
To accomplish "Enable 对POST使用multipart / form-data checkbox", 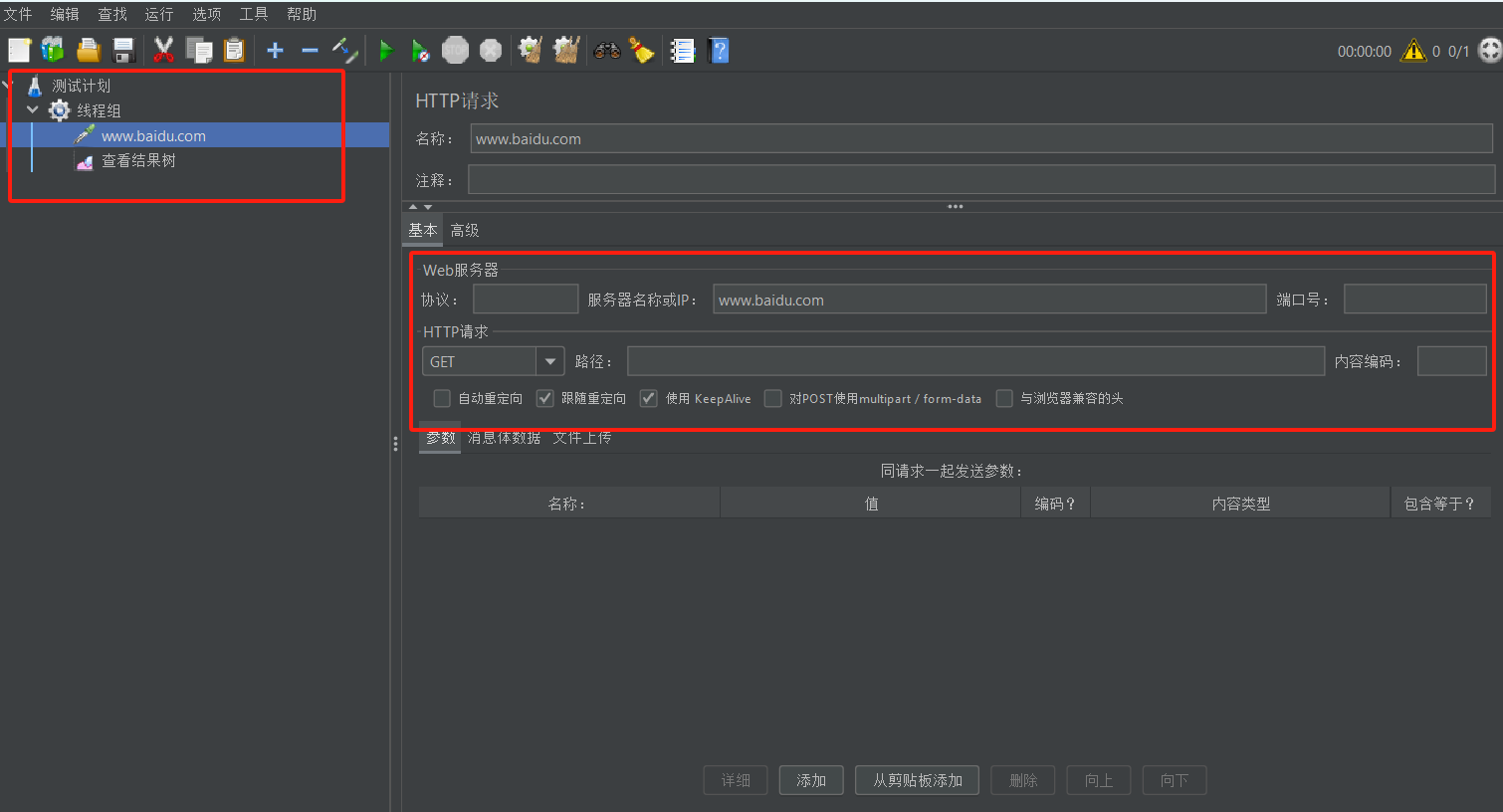I will point(773,398).
